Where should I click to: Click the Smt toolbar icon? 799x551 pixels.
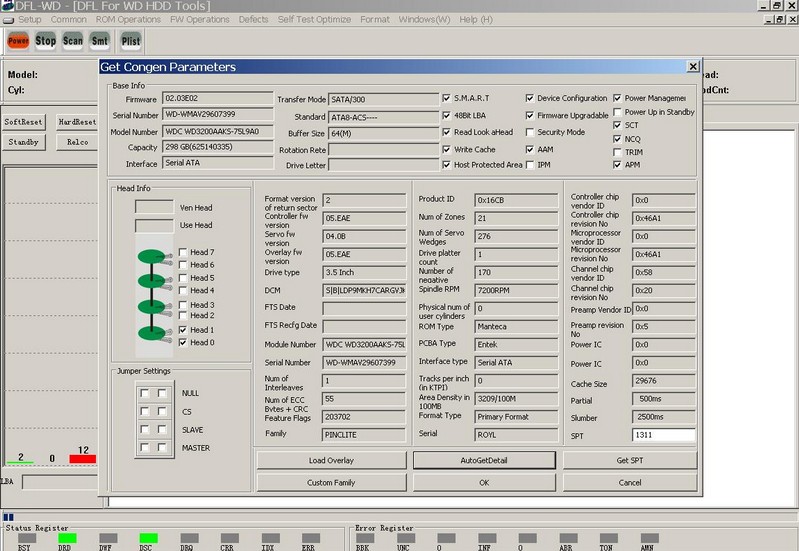pyautogui.click(x=99, y=41)
